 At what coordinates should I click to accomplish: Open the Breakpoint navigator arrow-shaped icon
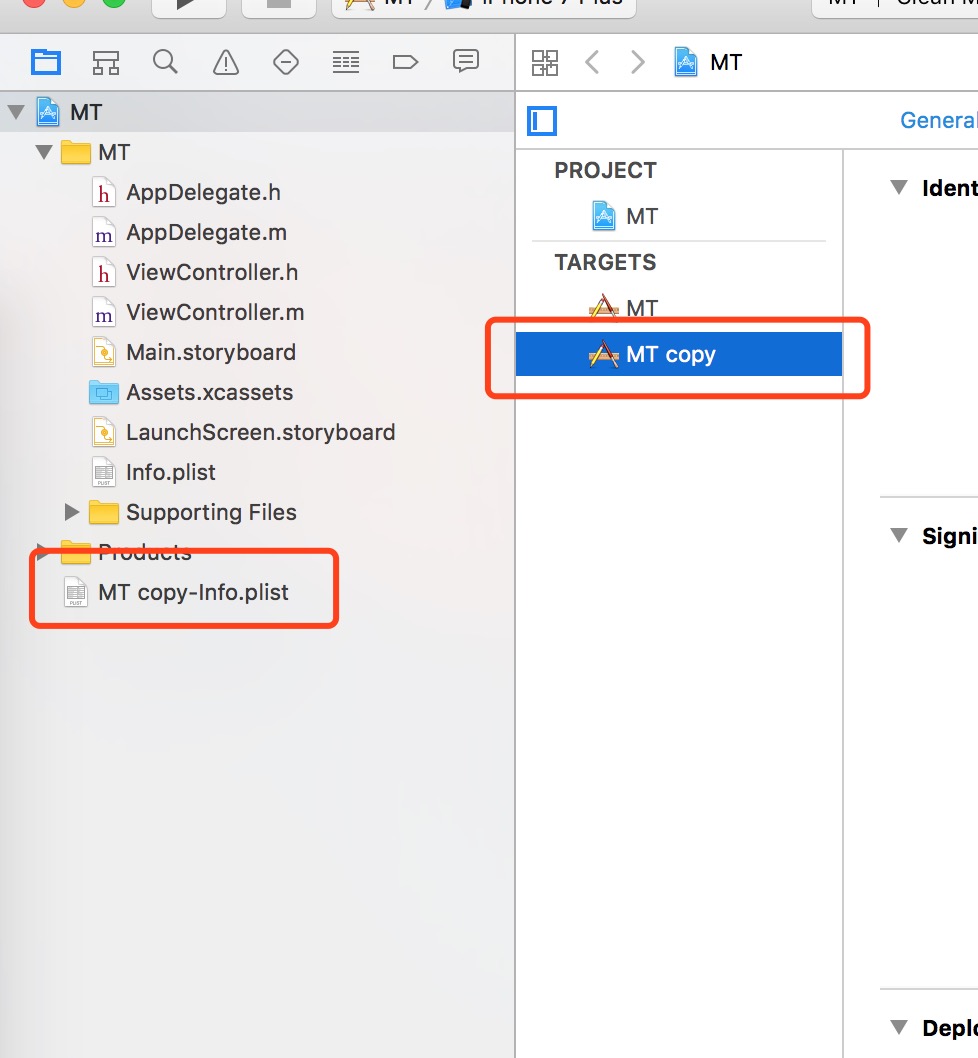tap(405, 63)
